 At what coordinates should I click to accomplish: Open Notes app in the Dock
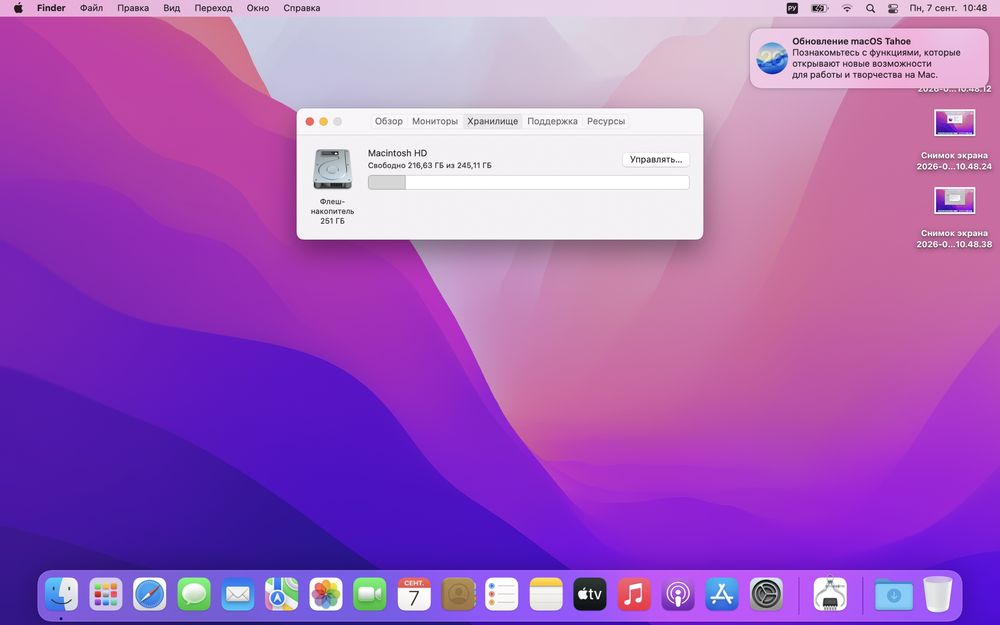(546, 594)
